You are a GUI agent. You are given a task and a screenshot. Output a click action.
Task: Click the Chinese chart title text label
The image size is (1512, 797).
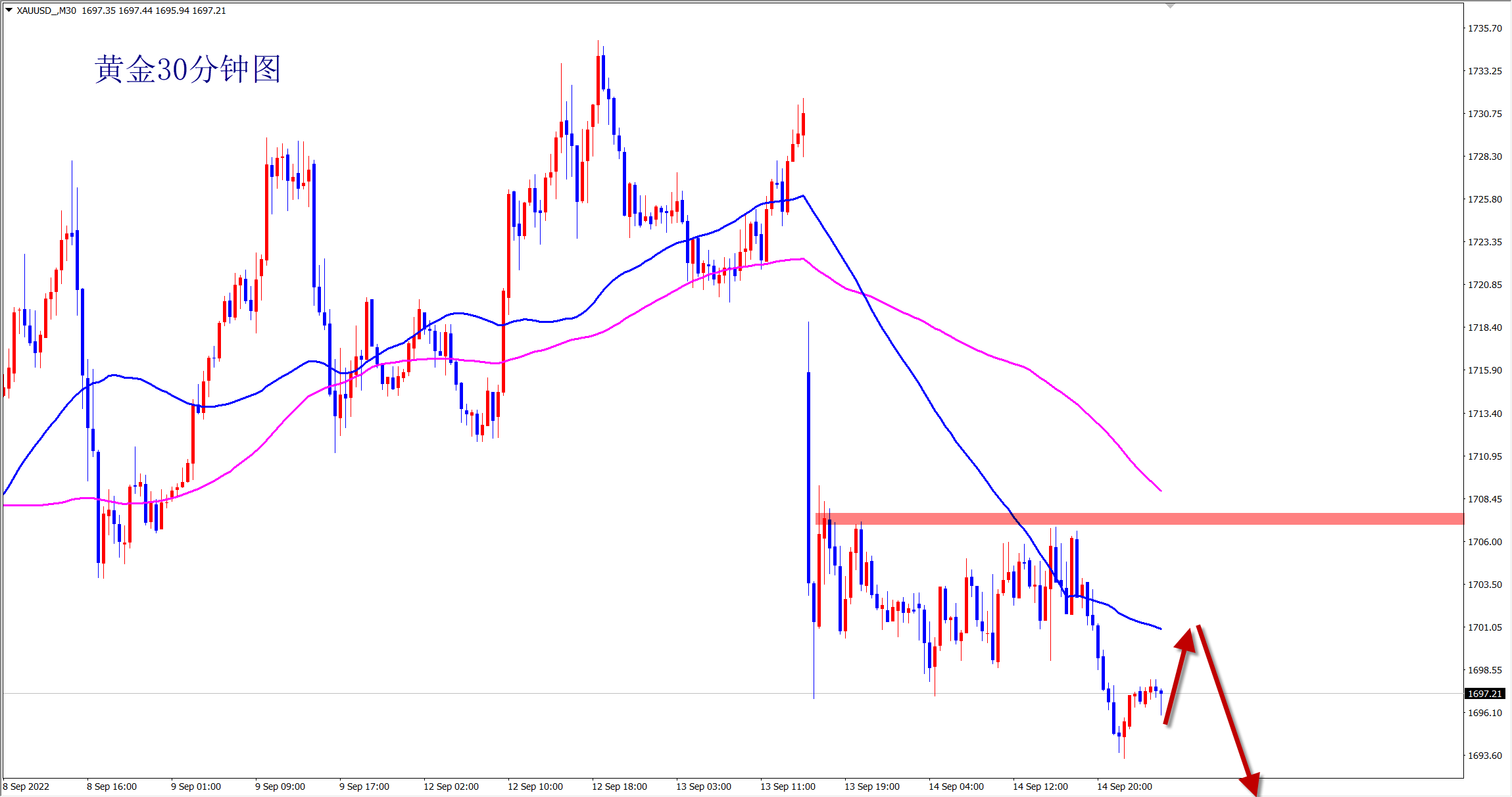click(188, 70)
